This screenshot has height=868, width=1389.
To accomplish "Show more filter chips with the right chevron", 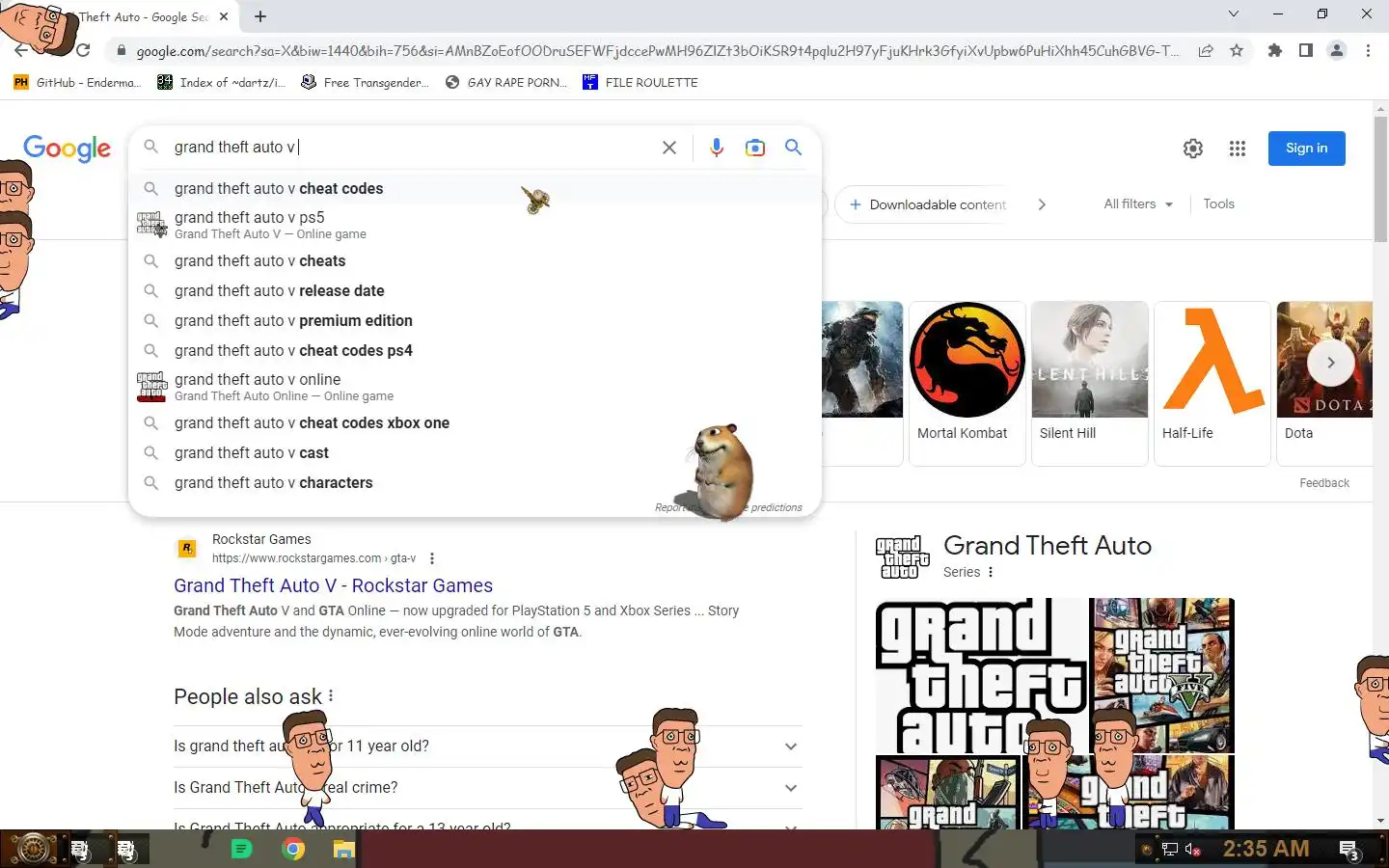I will coord(1042,204).
